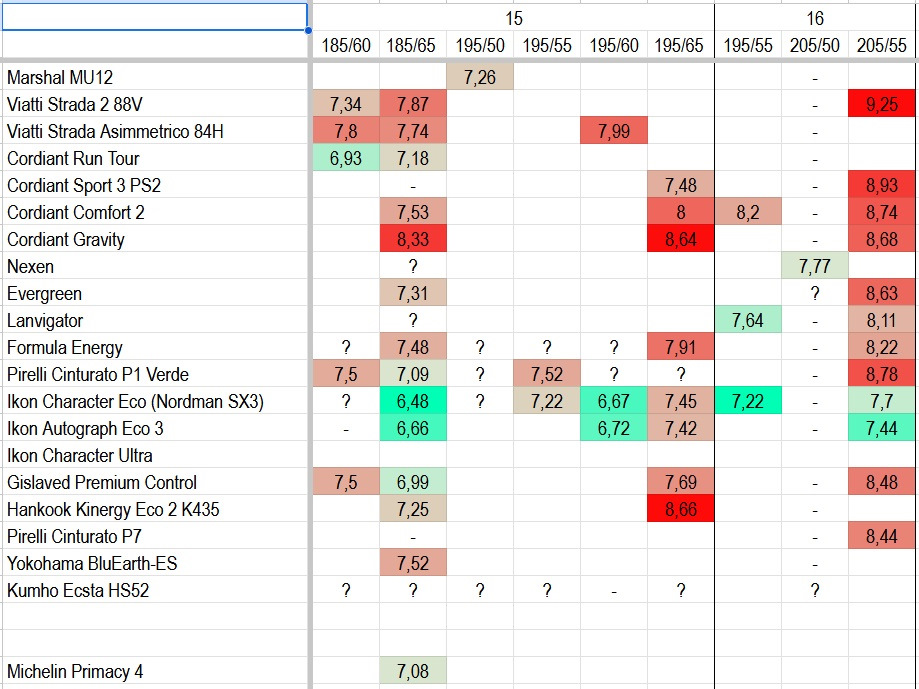The height and width of the screenshot is (689, 919).
Task: Select the Ikon Autograph Eco 3 label
Action: 85,428
